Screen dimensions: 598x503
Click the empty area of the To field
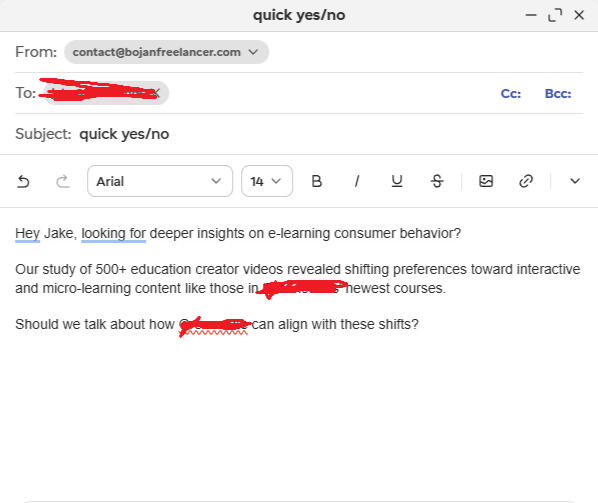pos(332,93)
